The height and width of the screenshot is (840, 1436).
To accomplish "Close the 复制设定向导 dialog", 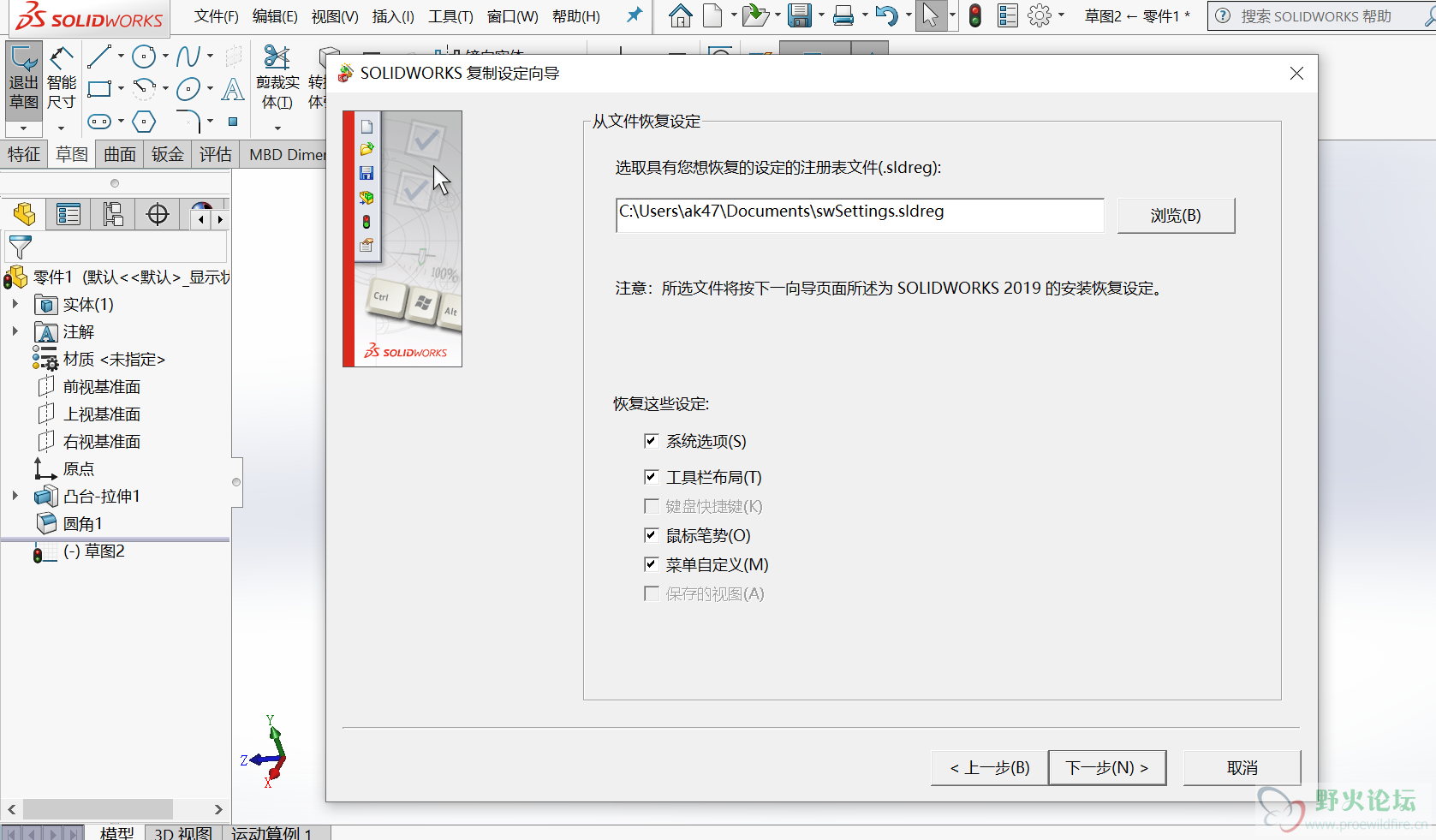I will click(x=1296, y=74).
